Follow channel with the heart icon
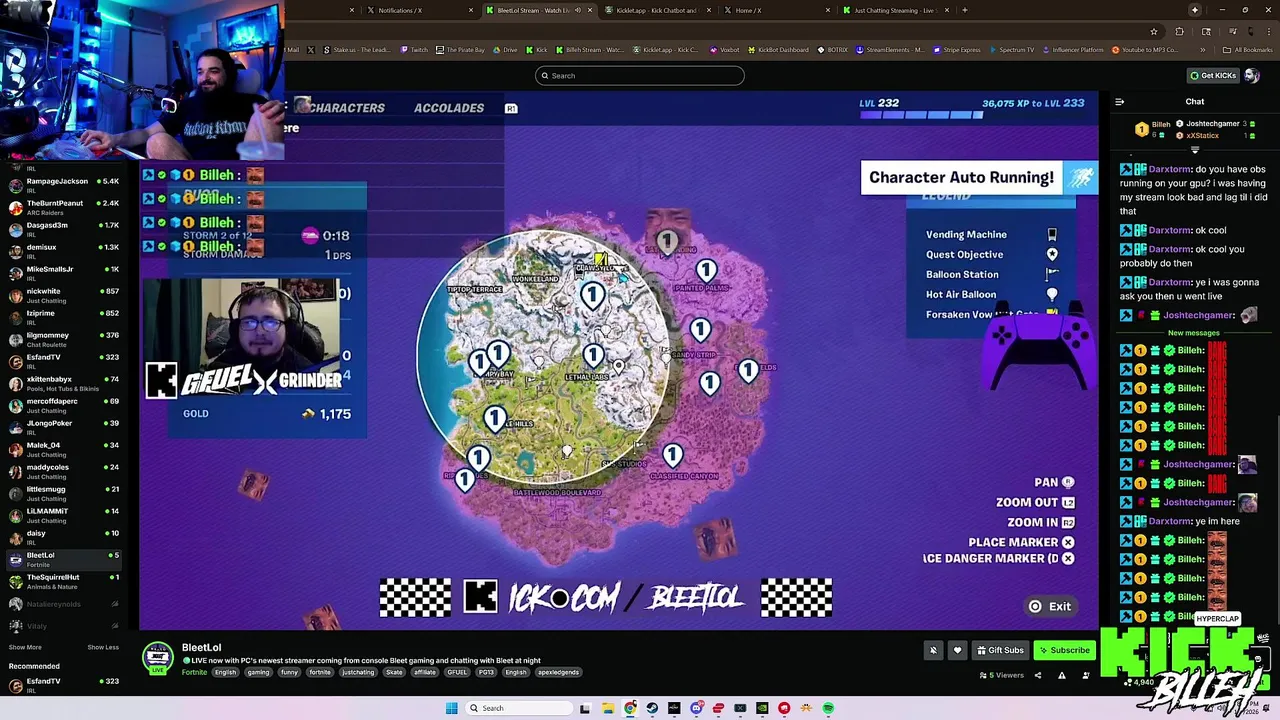This screenshot has width=1280, height=720. click(x=957, y=650)
